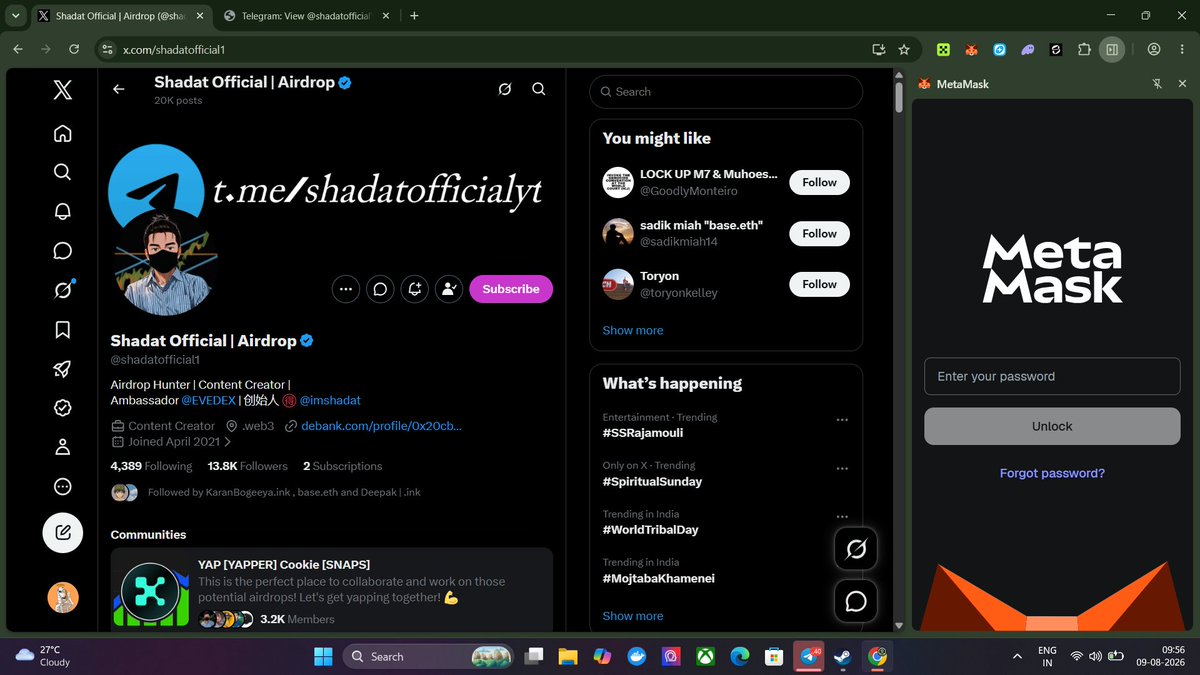Click MetaMask password field
Viewport: 1200px width, 675px height.
tap(1052, 377)
